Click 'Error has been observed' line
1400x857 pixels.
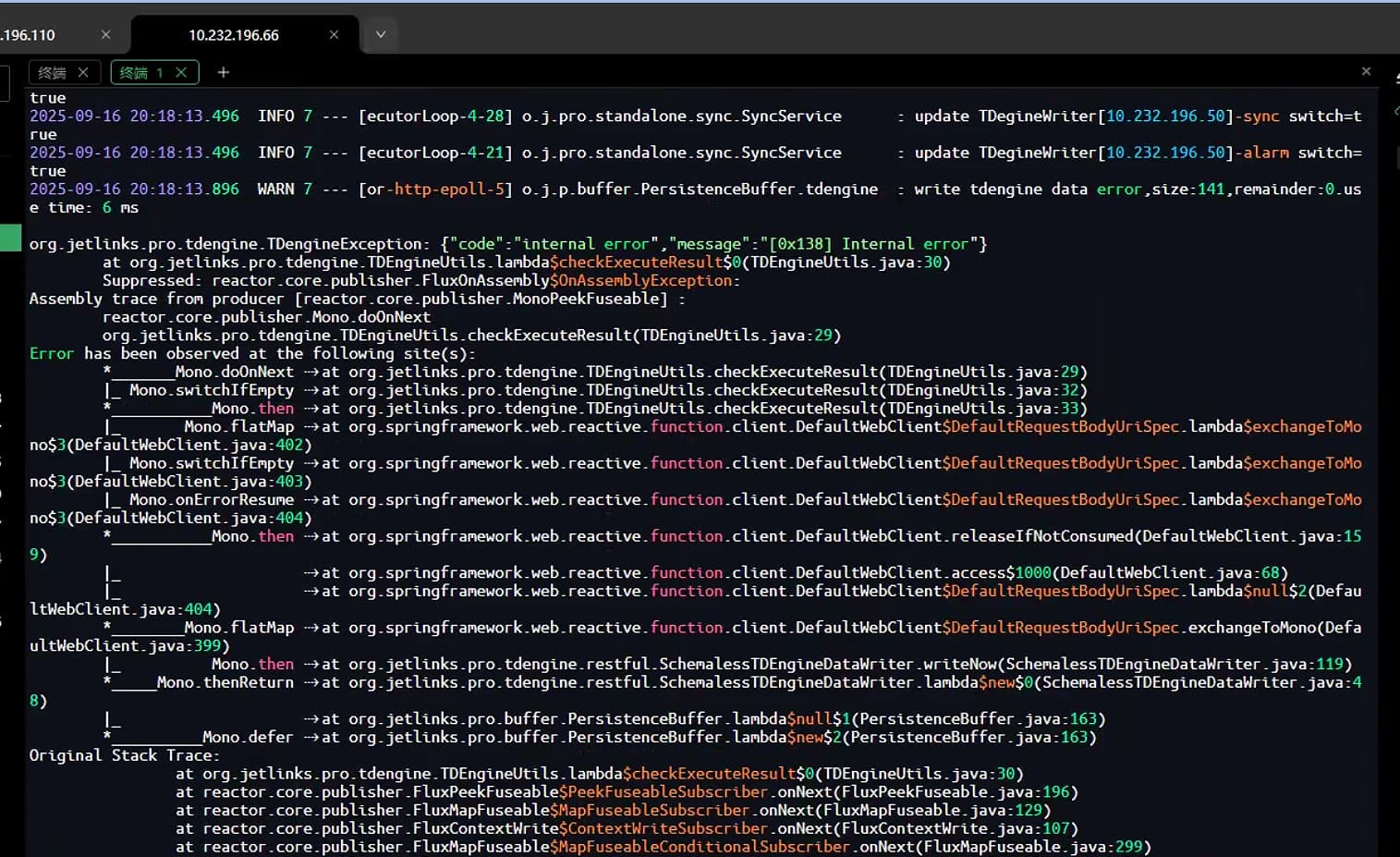point(251,353)
